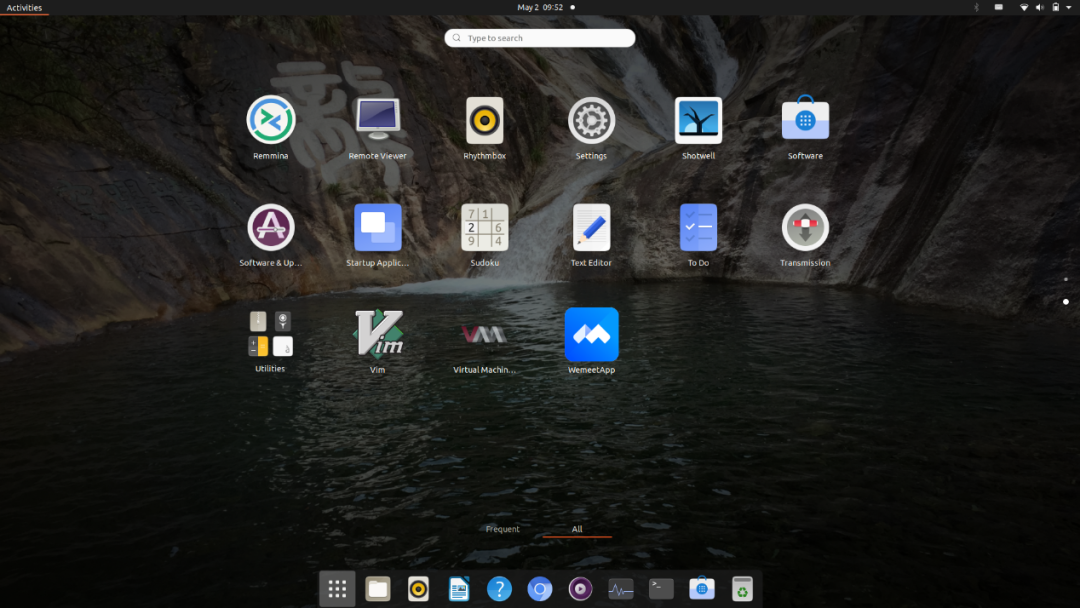Open the purple media player in dock
The width and height of the screenshot is (1080, 608).
coord(580,589)
